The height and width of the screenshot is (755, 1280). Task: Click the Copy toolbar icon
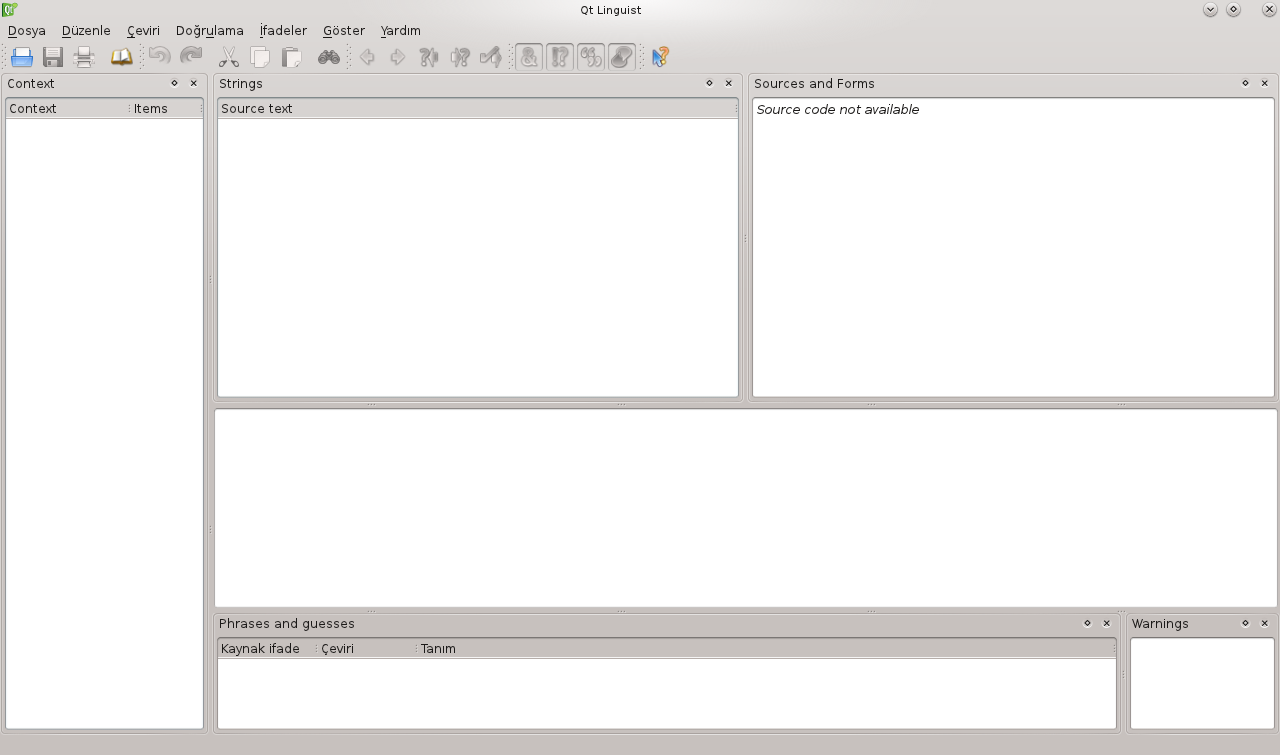pos(260,57)
